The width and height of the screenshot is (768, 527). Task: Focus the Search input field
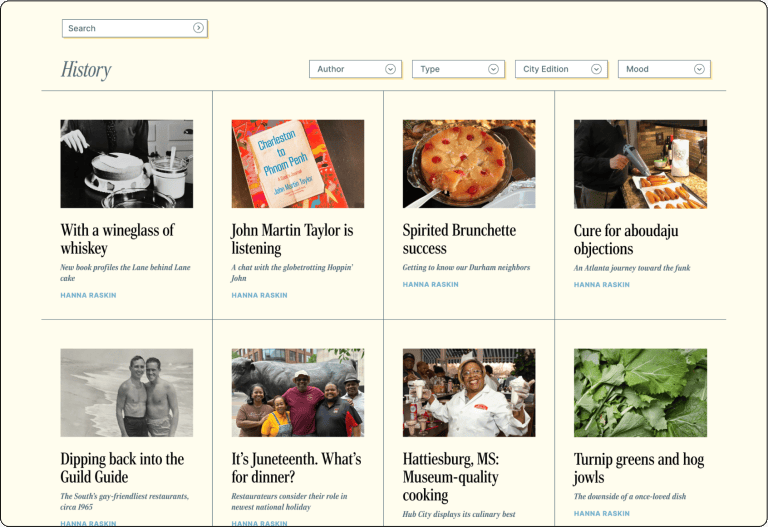(x=135, y=28)
